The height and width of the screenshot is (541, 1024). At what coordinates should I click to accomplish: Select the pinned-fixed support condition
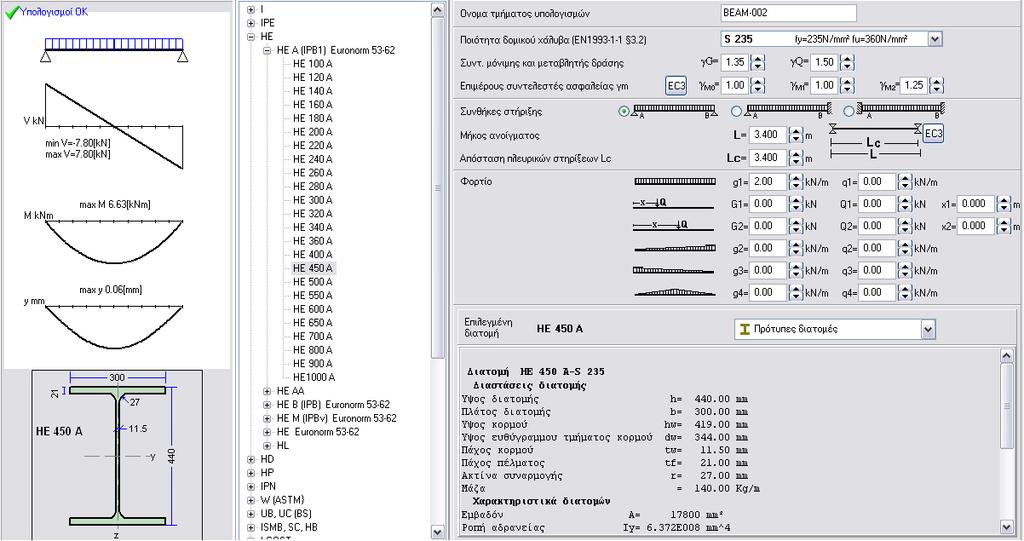point(737,111)
